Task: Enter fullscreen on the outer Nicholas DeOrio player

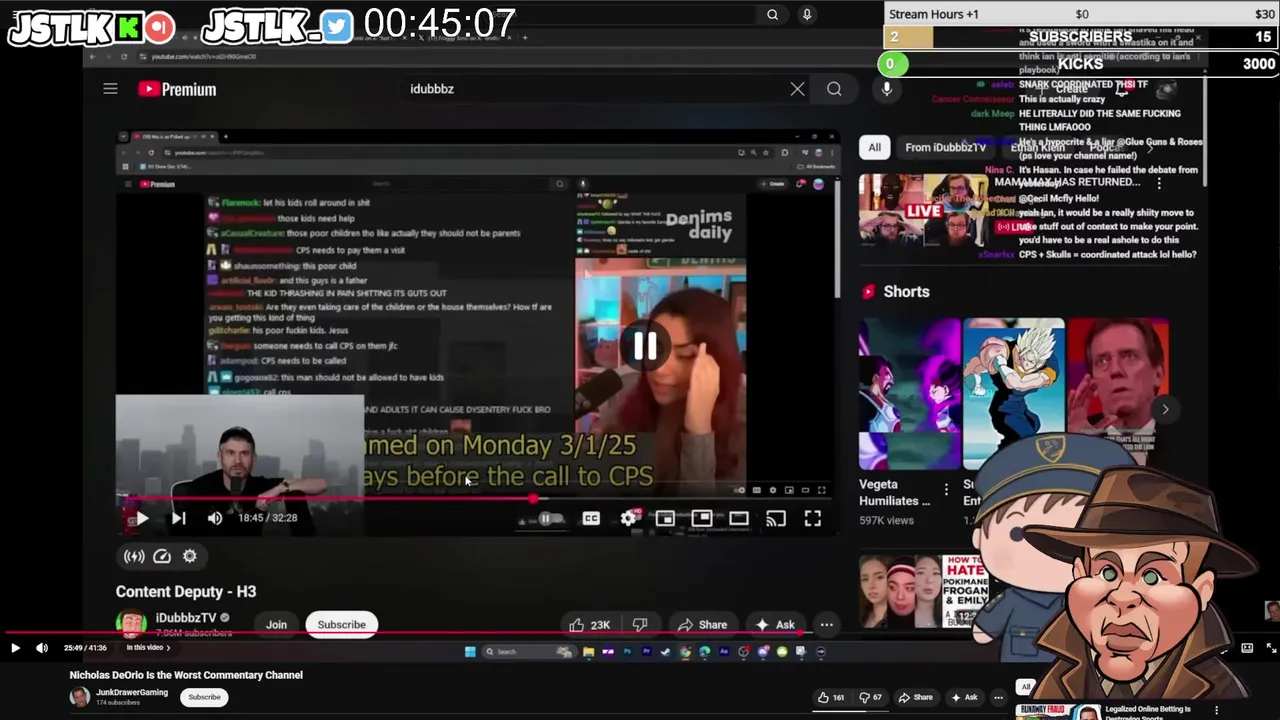Action: pos(1271,648)
